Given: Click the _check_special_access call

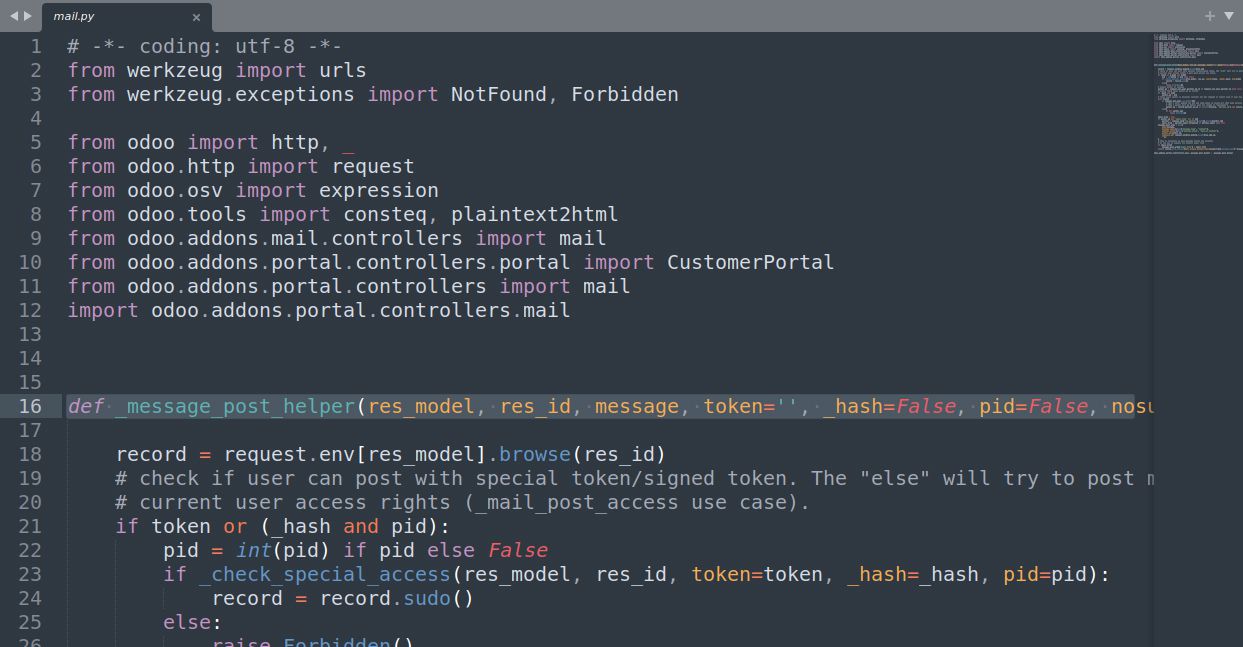Looking at the screenshot, I should point(326,574).
